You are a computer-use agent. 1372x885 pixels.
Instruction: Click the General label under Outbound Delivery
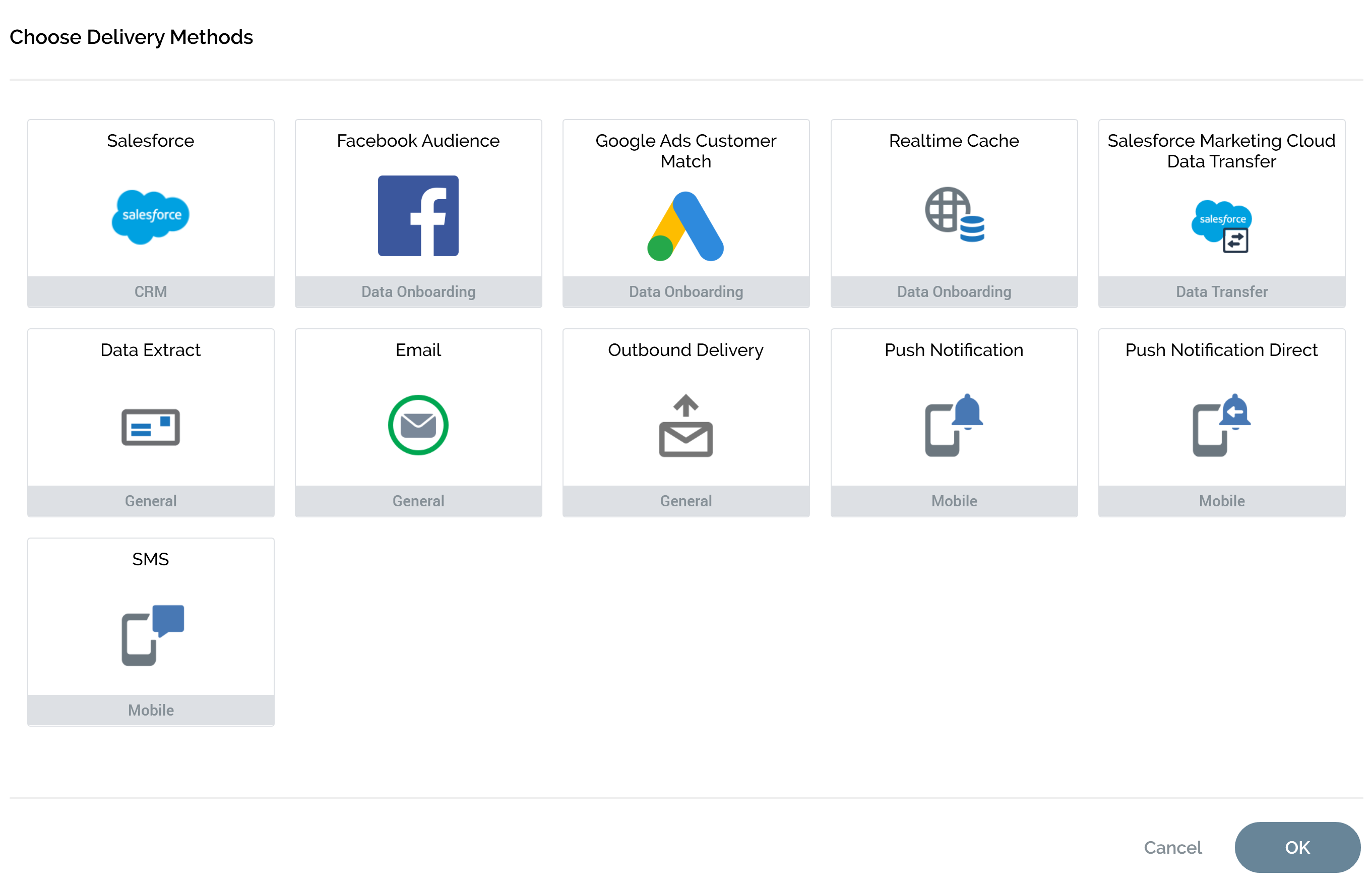pyautogui.click(x=685, y=501)
